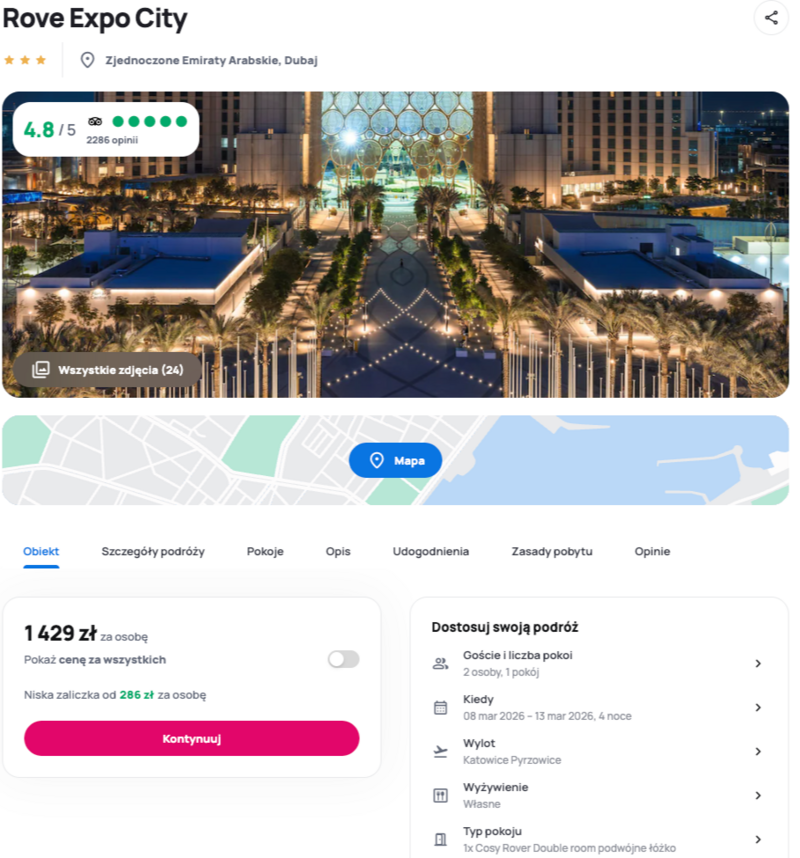Click the meal icon next to Wyżywienie
The height and width of the screenshot is (858, 800).
440,795
